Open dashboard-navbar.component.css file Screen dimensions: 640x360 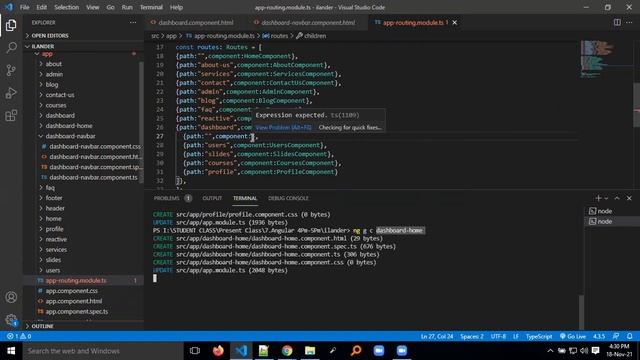(x=95, y=146)
